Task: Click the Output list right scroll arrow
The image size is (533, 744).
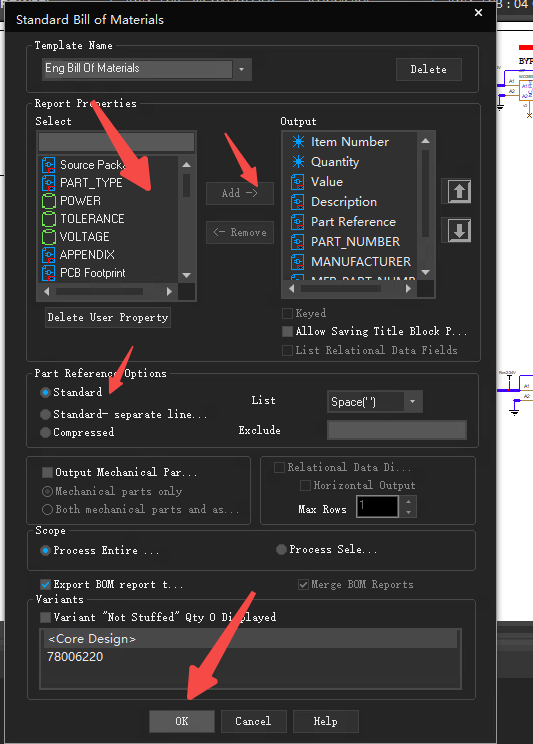Action: coord(408,288)
